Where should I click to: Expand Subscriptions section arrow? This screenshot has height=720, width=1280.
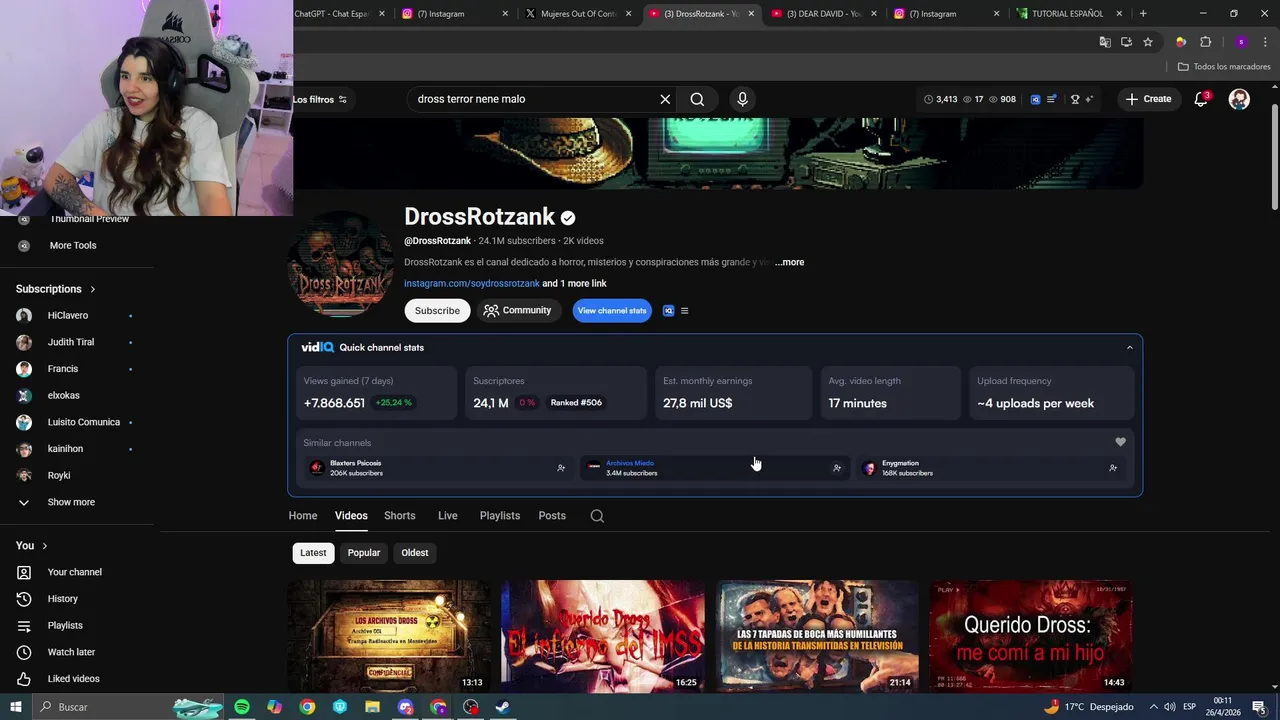point(93,289)
